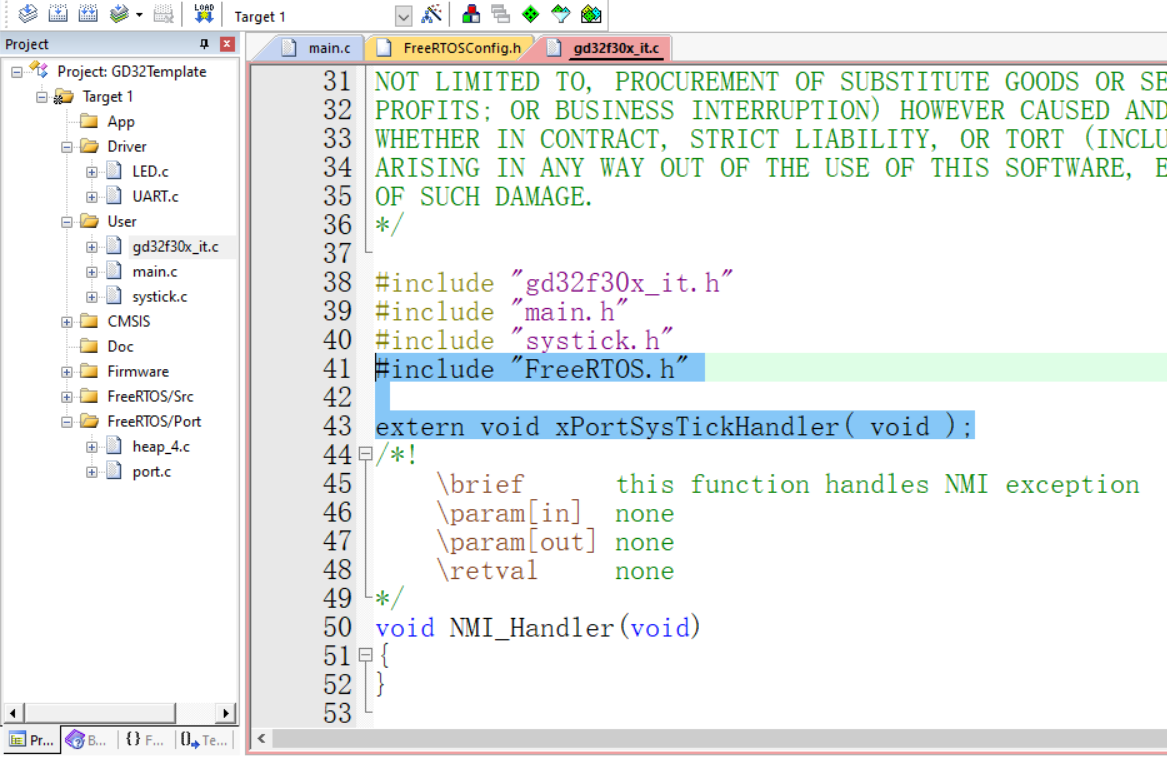Collapse the Driver folder node
The image size is (1167, 760).
pos(67,147)
